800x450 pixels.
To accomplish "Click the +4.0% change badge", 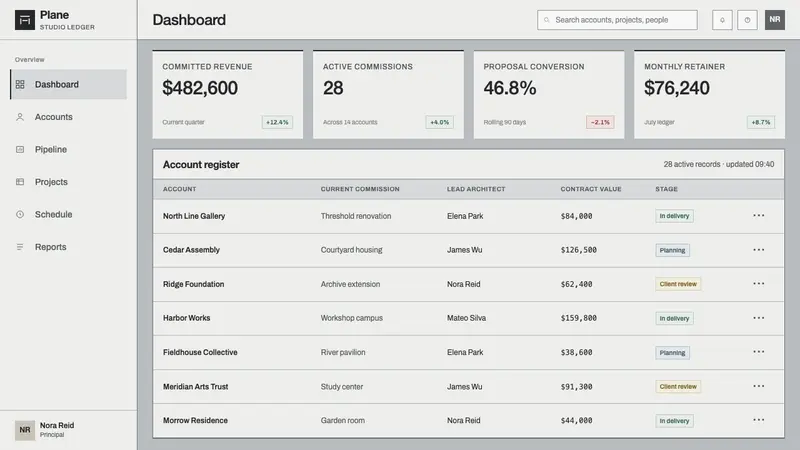I will click(439, 122).
